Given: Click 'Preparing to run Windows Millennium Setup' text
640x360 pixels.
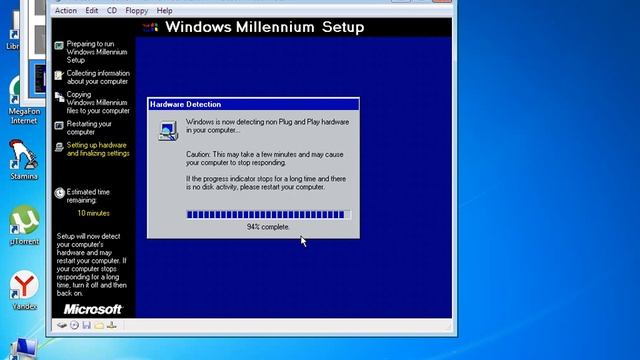Looking at the screenshot, I should (x=97, y=52).
